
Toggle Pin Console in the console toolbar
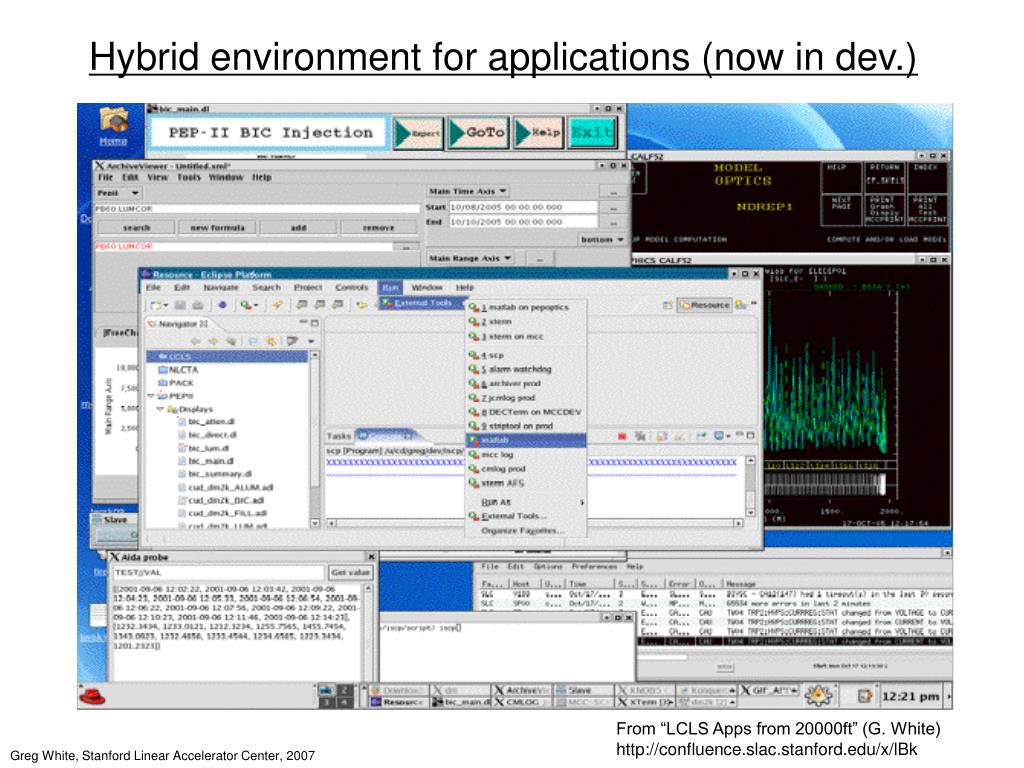tap(701, 436)
